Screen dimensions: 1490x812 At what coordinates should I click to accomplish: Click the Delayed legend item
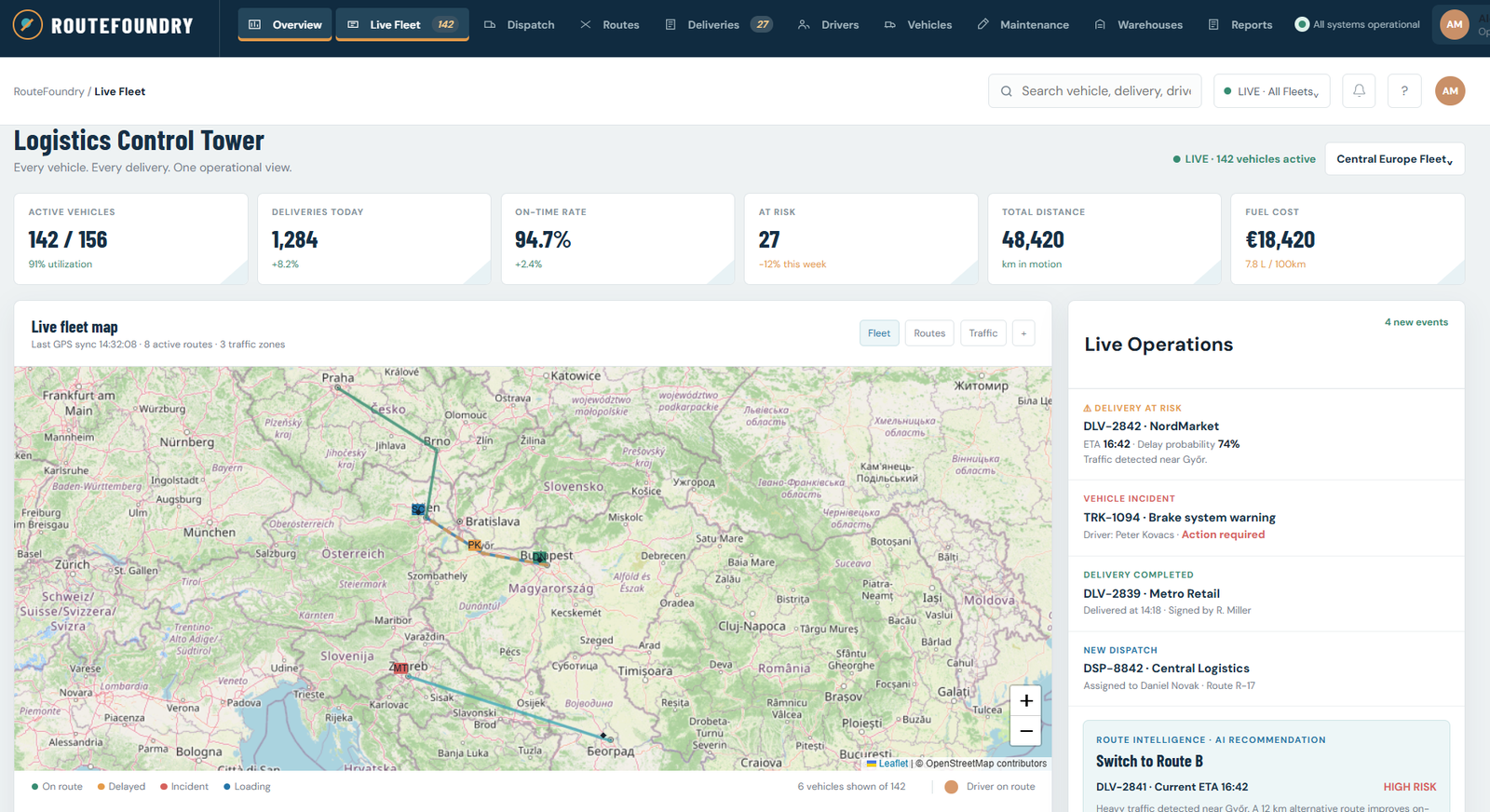tap(121, 787)
